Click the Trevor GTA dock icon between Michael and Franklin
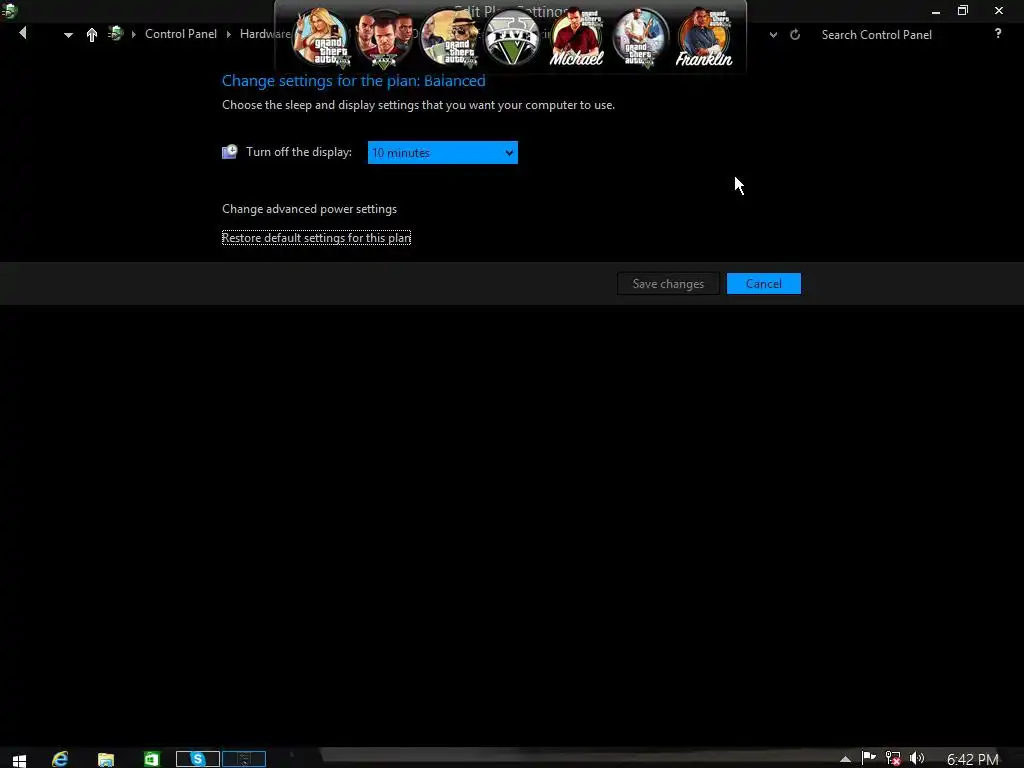The height and width of the screenshot is (768, 1024). (x=640, y=38)
